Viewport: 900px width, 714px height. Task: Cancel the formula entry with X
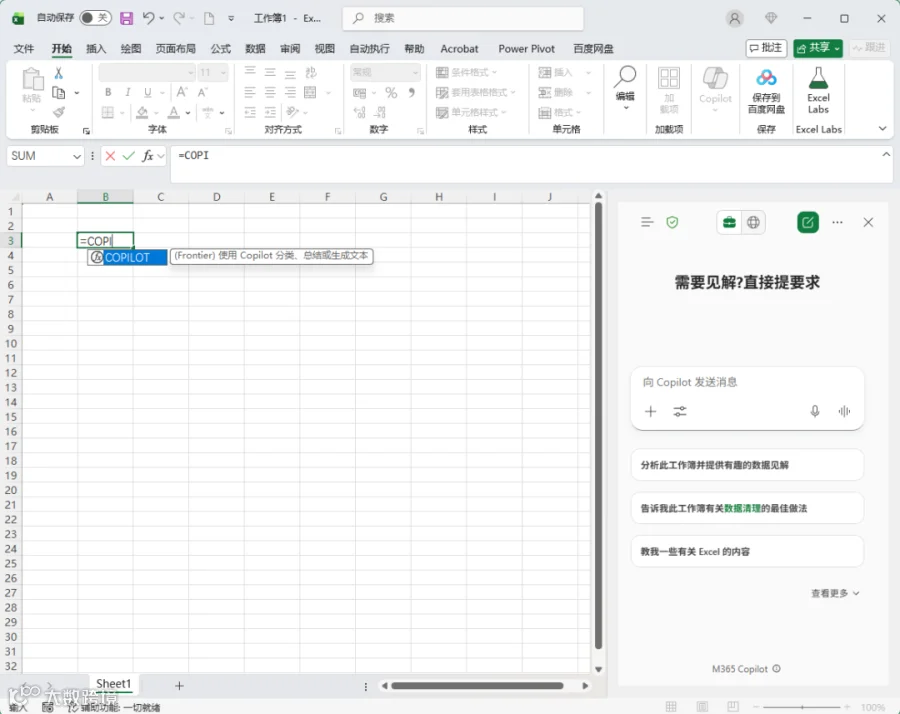(x=110, y=156)
